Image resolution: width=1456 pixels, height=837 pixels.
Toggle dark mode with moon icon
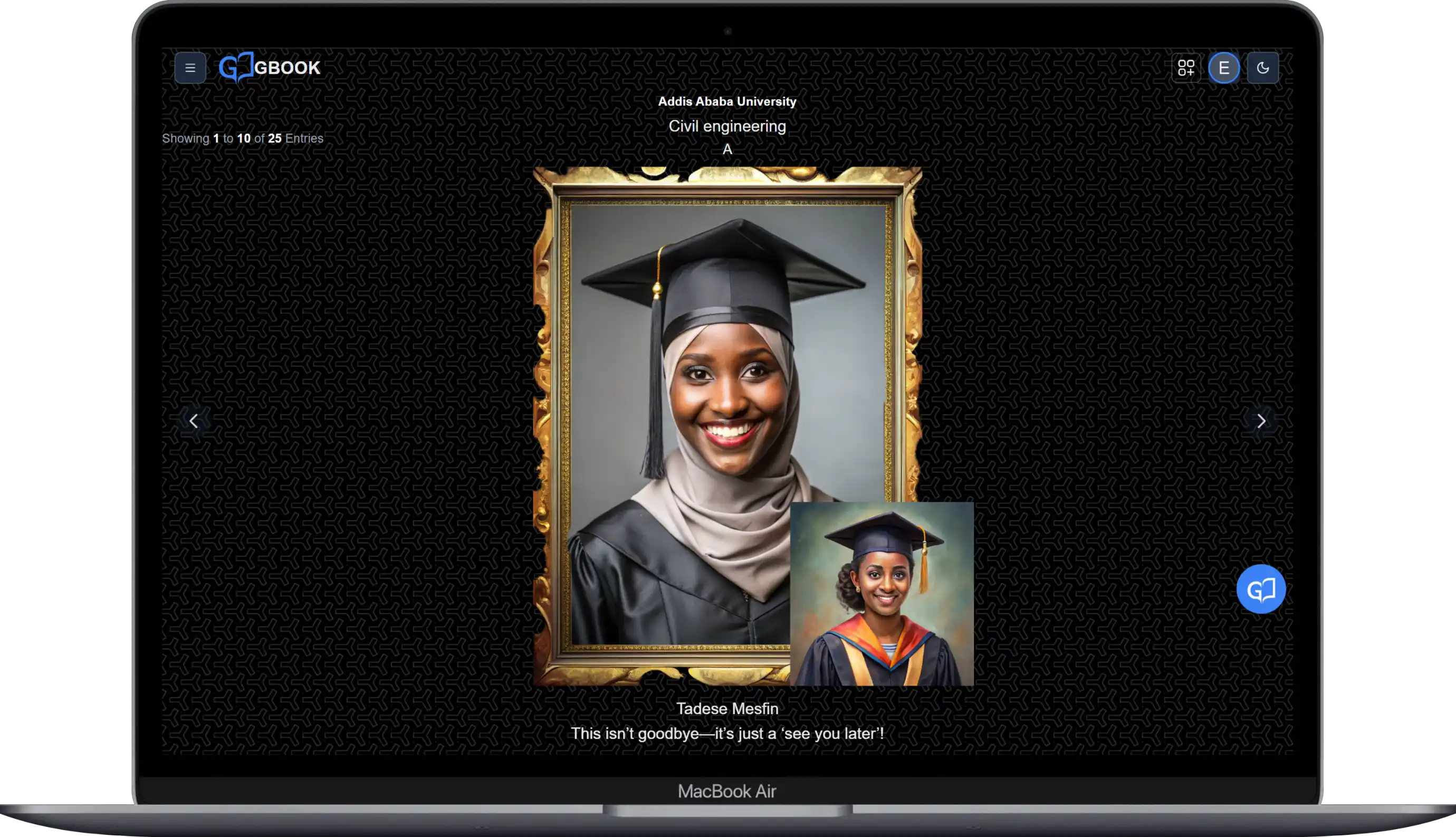pyautogui.click(x=1262, y=68)
